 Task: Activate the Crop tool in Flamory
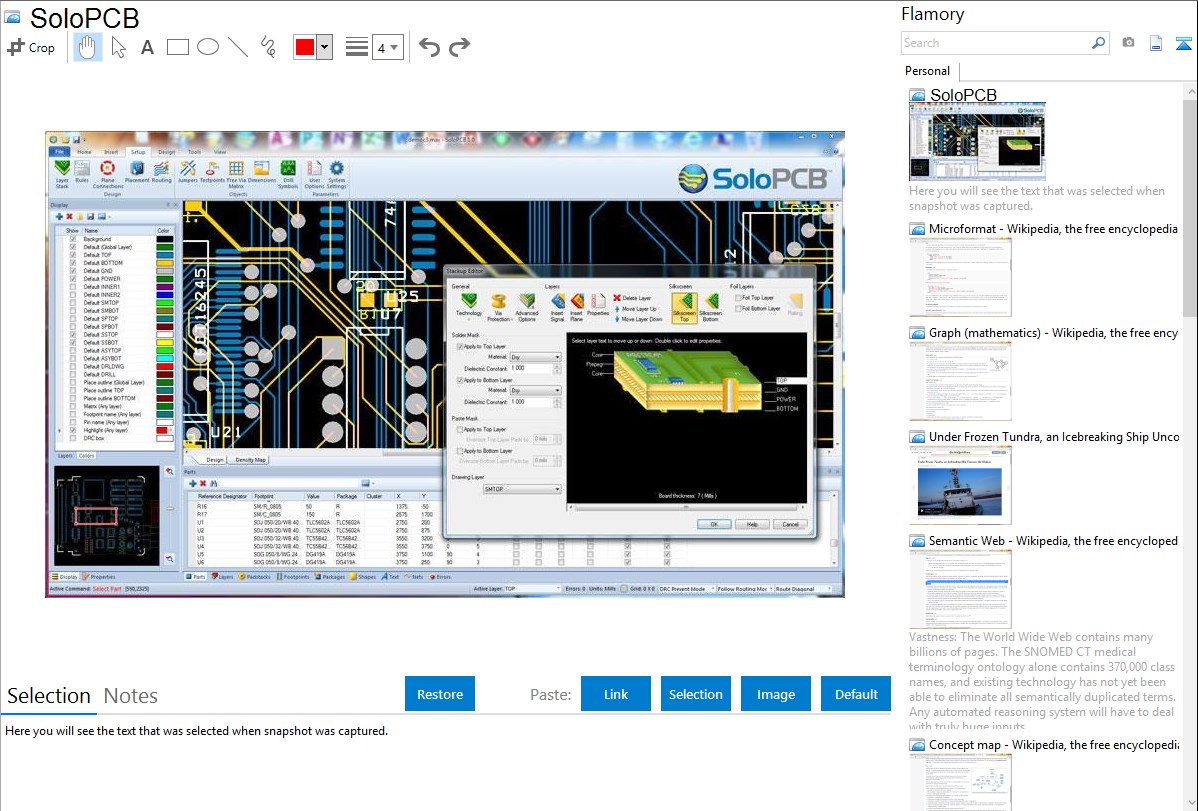(x=31, y=47)
